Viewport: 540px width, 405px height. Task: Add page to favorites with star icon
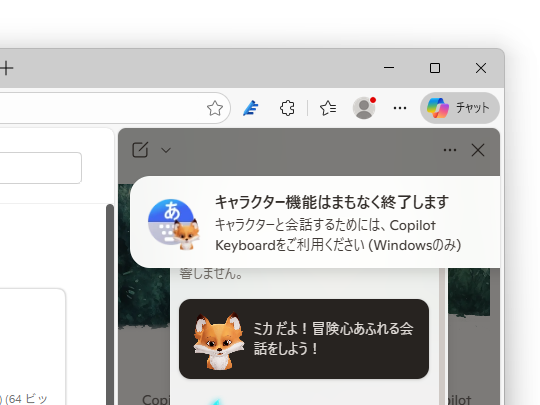point(215,108)
